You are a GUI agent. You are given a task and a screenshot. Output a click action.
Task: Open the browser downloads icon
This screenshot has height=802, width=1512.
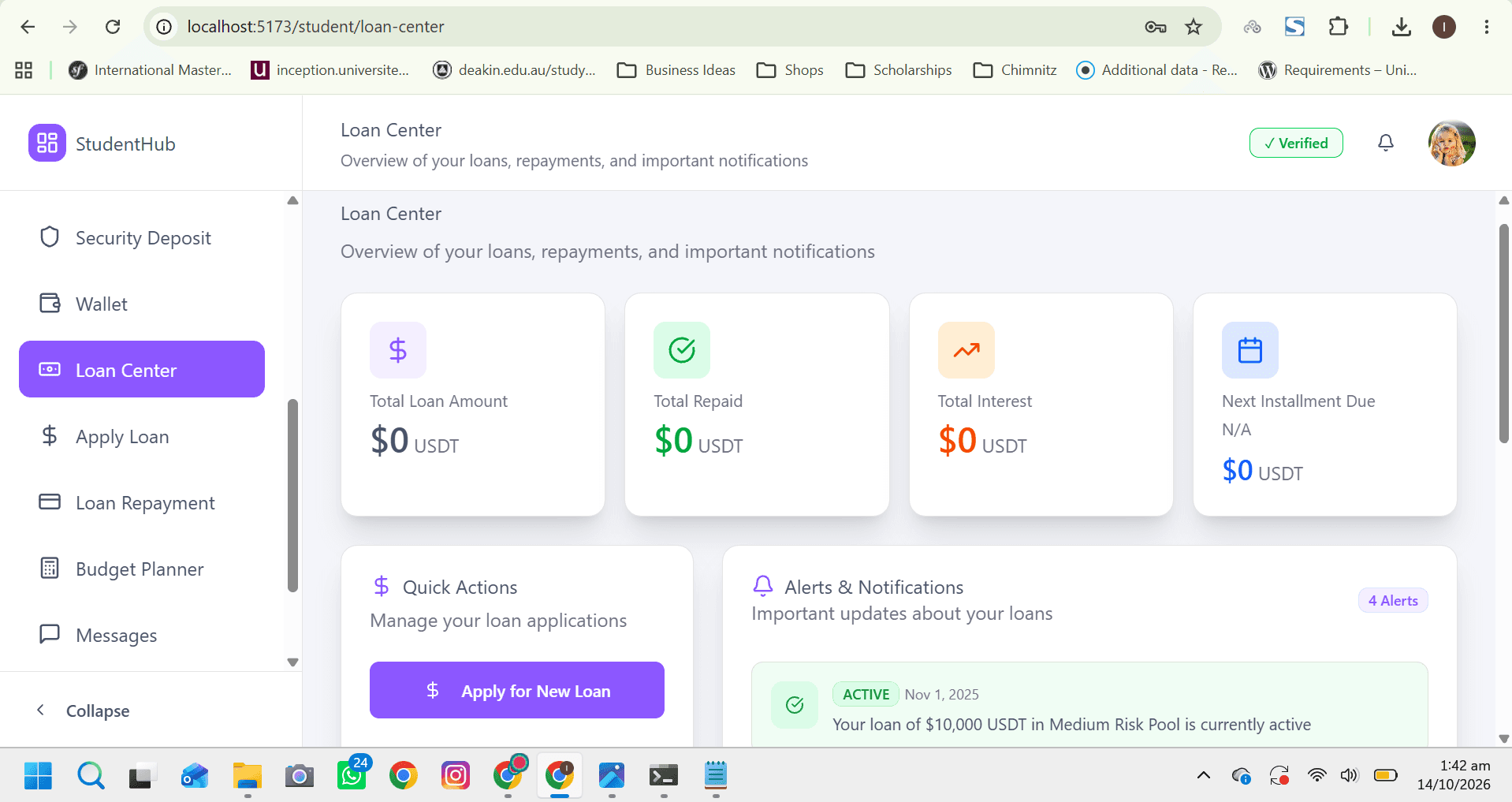pyautogui.click(x=1401, y=27)
